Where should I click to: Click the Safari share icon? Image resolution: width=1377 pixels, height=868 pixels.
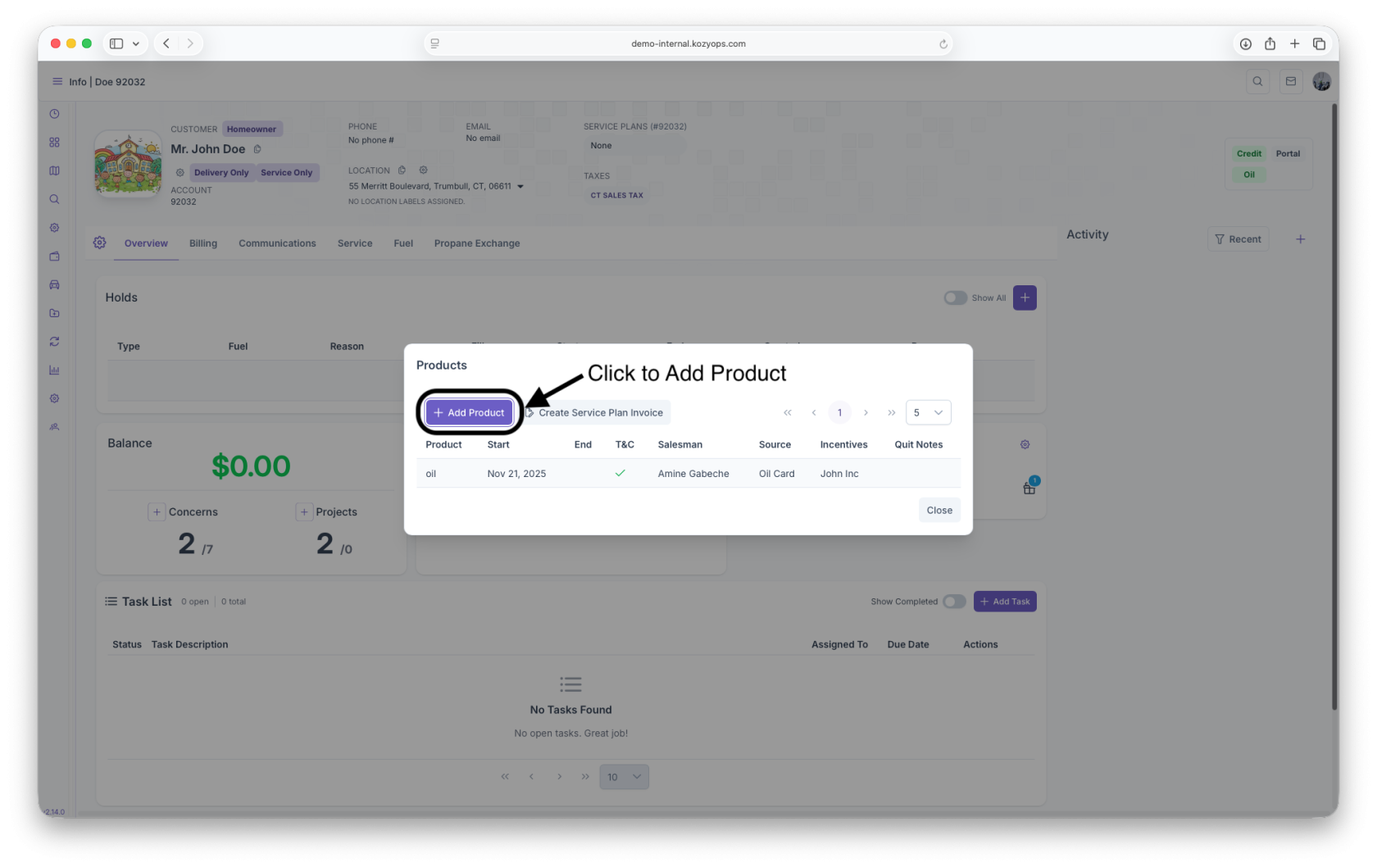click(x=1270, y=43)
